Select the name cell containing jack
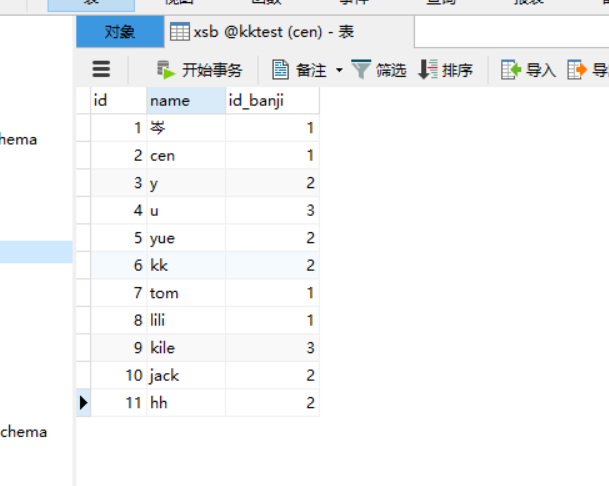The width and height of the screenshot is (609, 486). (x=186, y=375)
